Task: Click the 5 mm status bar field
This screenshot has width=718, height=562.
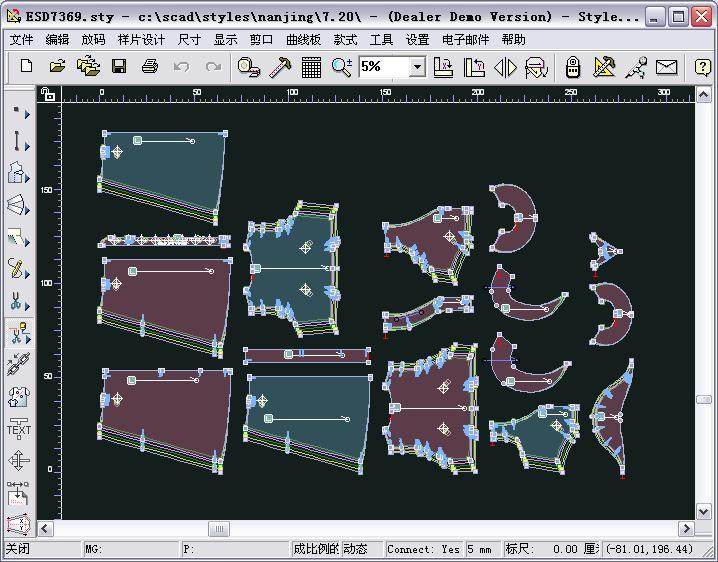Action: [483, 549]
